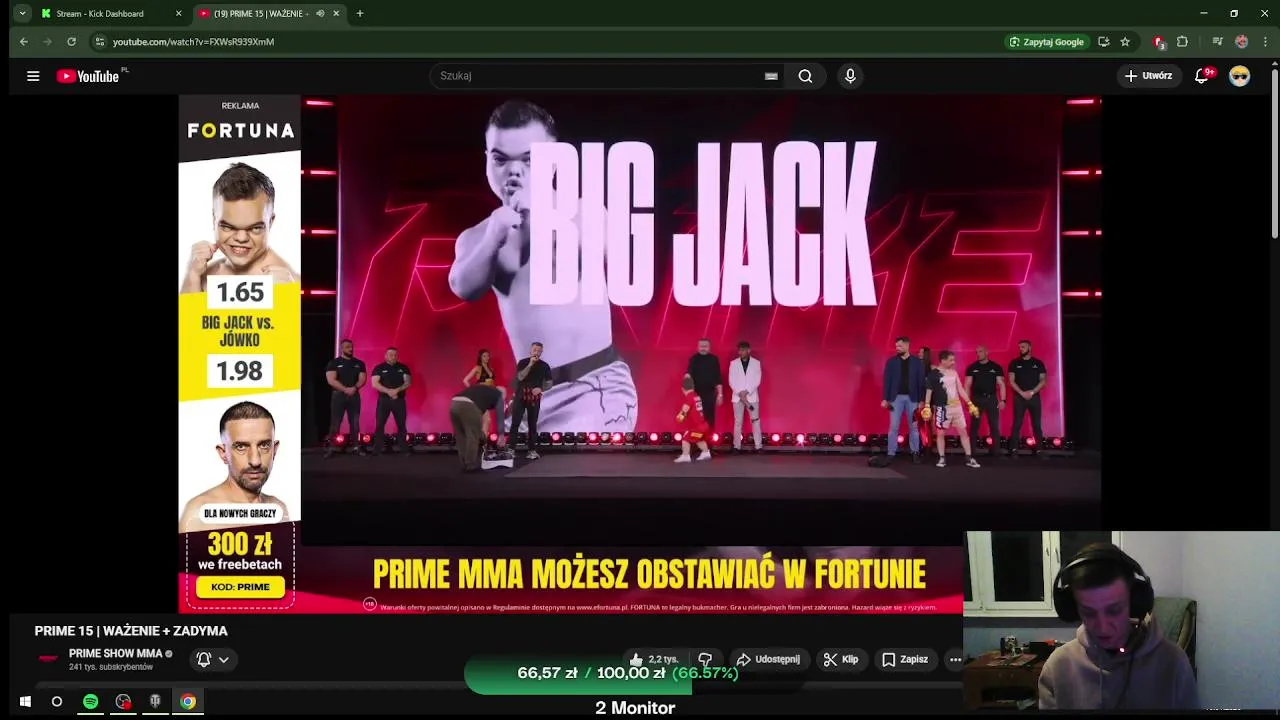Open the YouTube account avatar menu
1280x720 pixels.
click(1240, 76)
